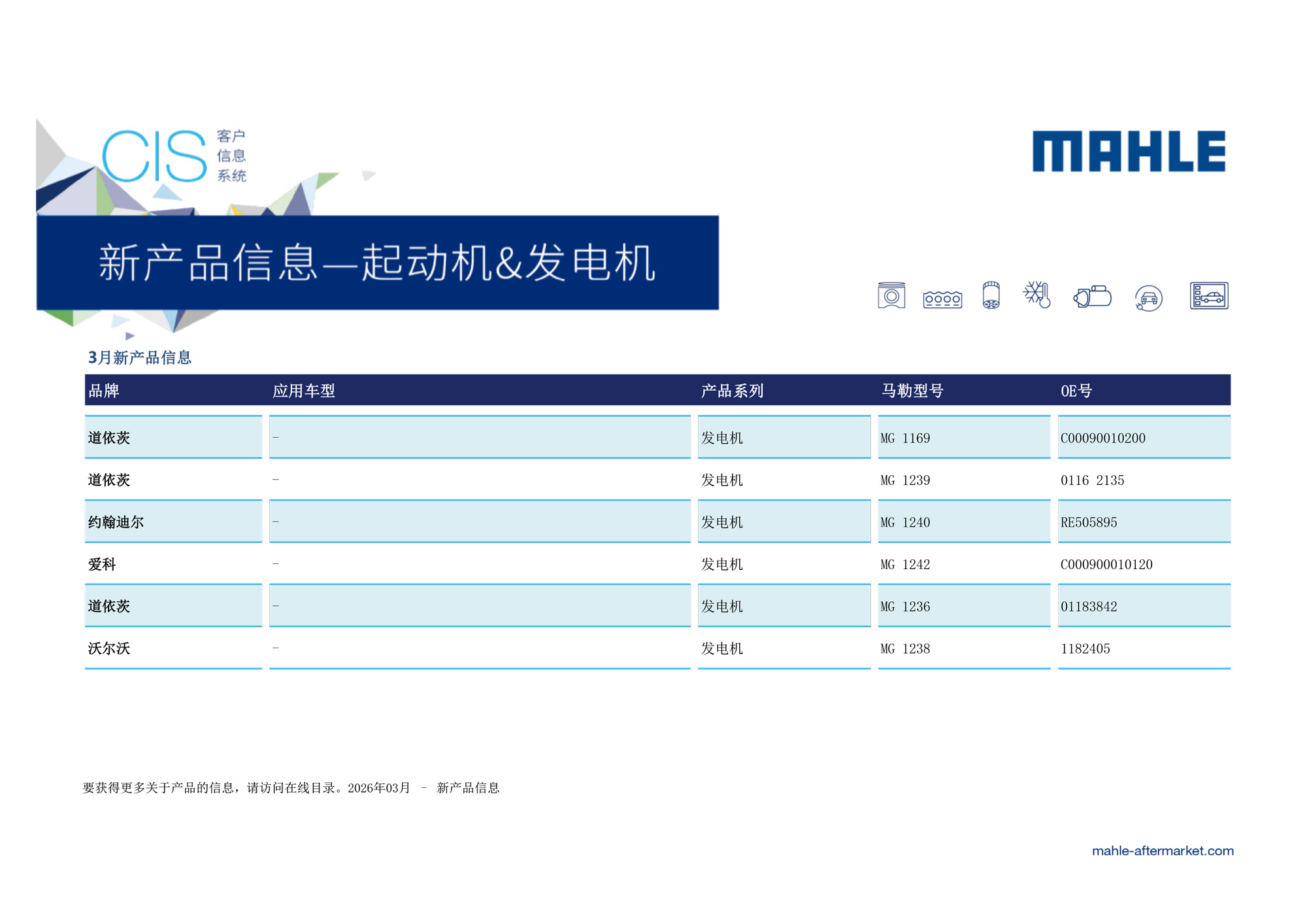Click the 新产品信息 title banner

pyautogui.click(x=378, y=263)
